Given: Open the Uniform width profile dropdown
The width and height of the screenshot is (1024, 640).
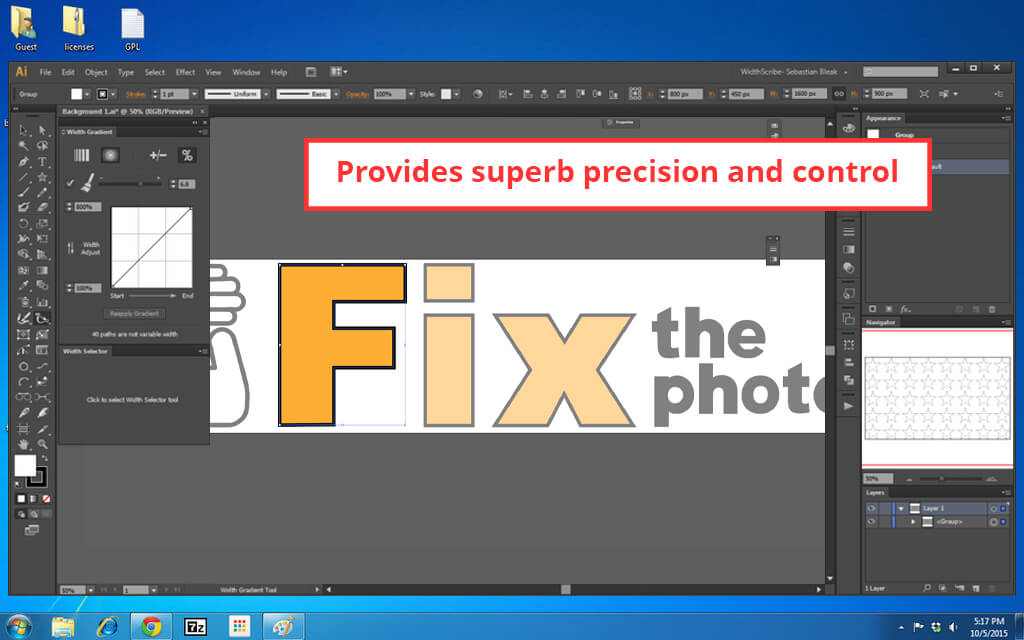Looking at the screenshot, I should [x=266, y=94].
